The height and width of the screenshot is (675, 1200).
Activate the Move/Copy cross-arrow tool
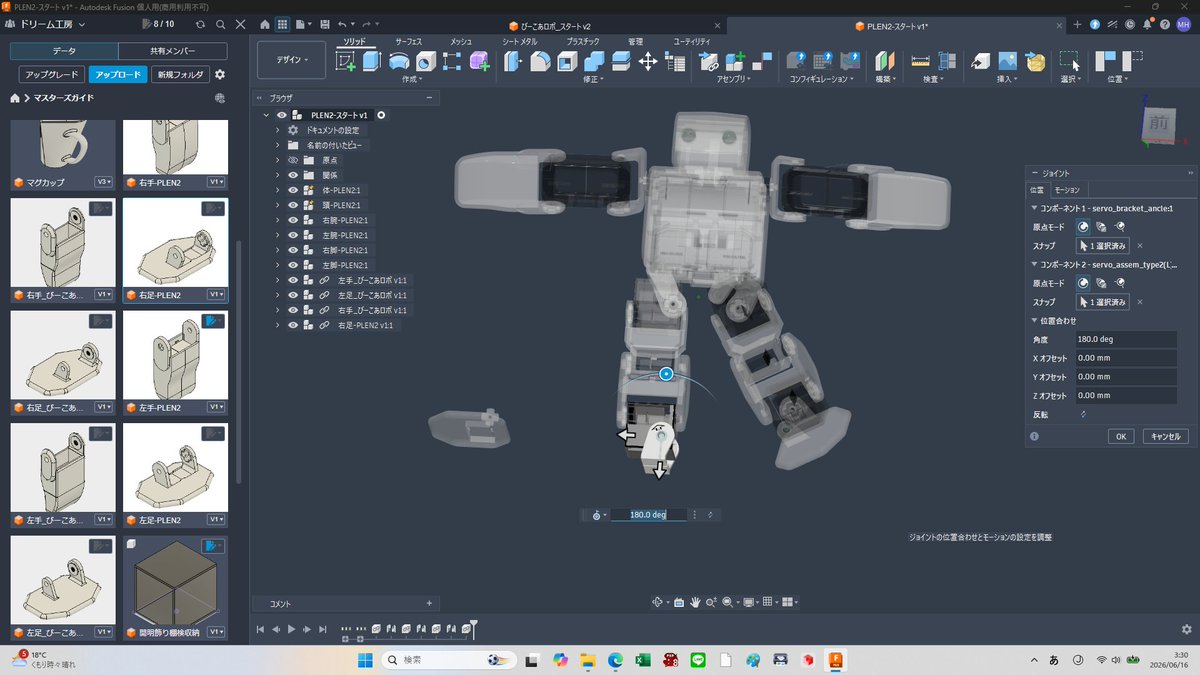pos(648,61)
